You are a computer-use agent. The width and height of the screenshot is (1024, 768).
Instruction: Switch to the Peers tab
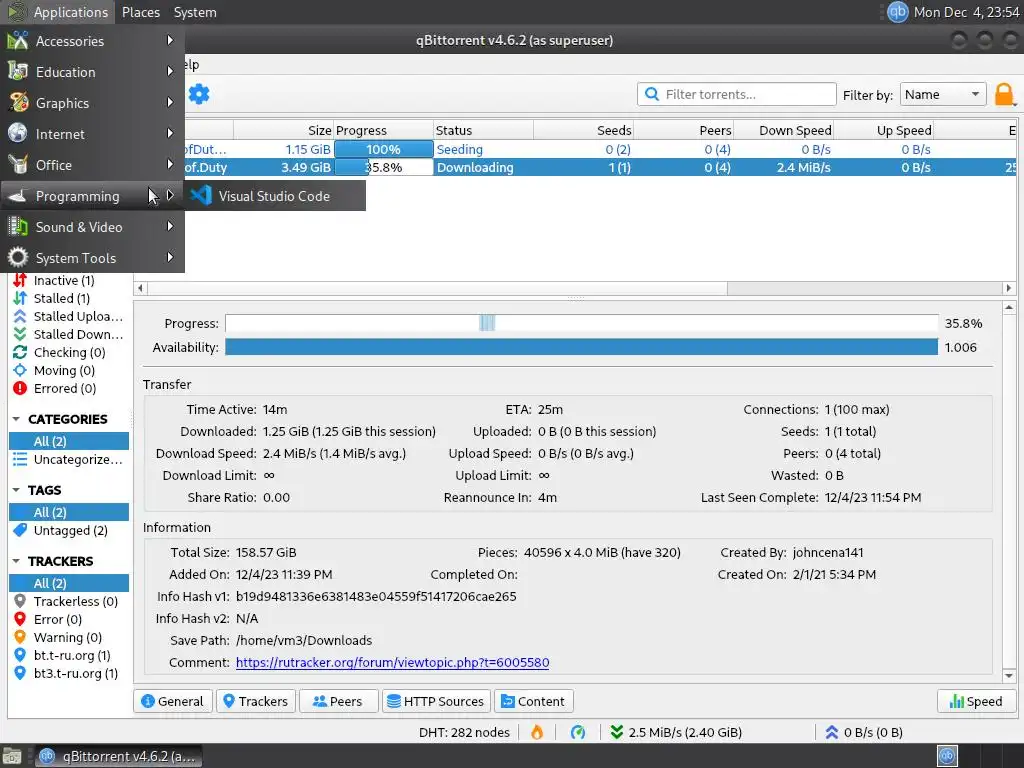coord(338,701)
